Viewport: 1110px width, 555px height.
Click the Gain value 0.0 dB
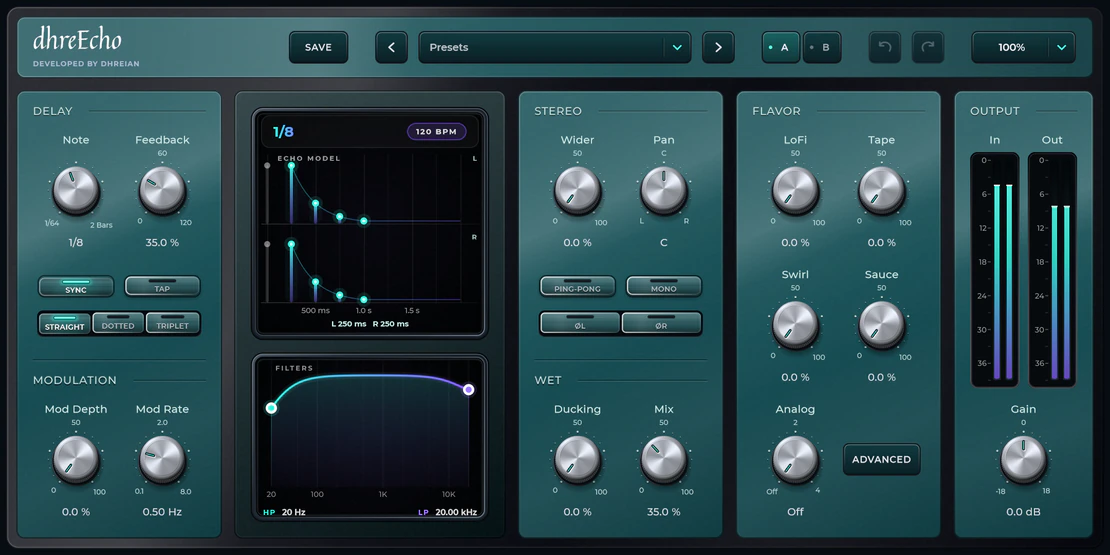click(1023, 512)
